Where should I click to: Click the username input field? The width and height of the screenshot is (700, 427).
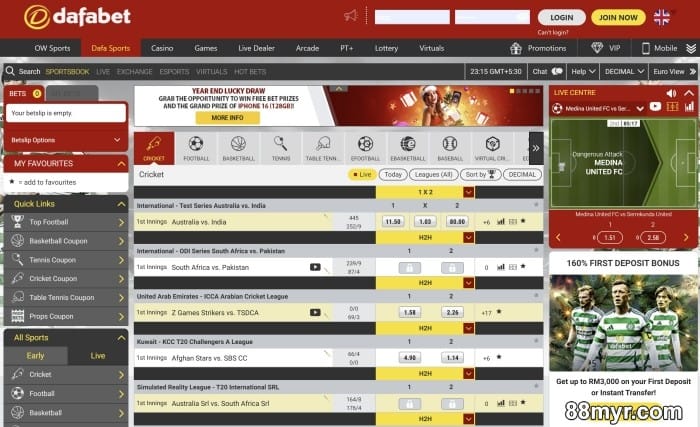412,17
